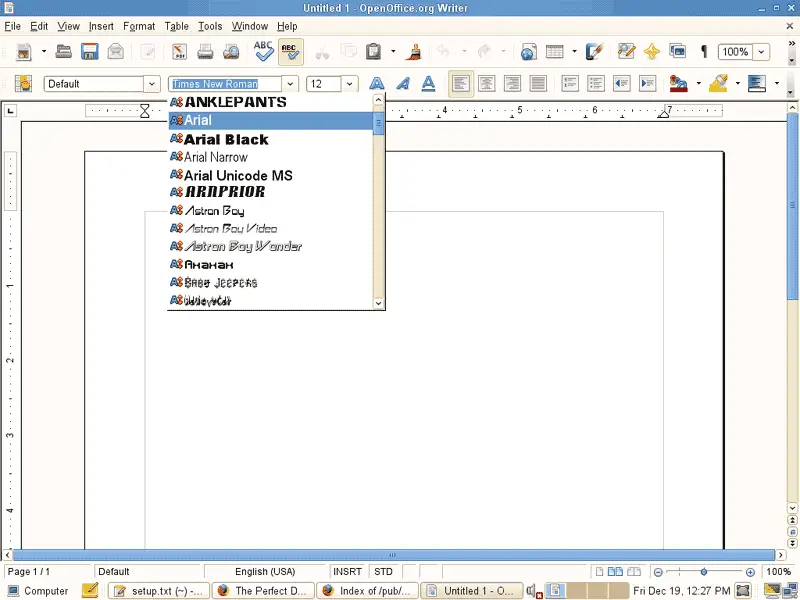Viewport: 800px width, 600px height.
Task: Open the Format menu
Action: 139,26
